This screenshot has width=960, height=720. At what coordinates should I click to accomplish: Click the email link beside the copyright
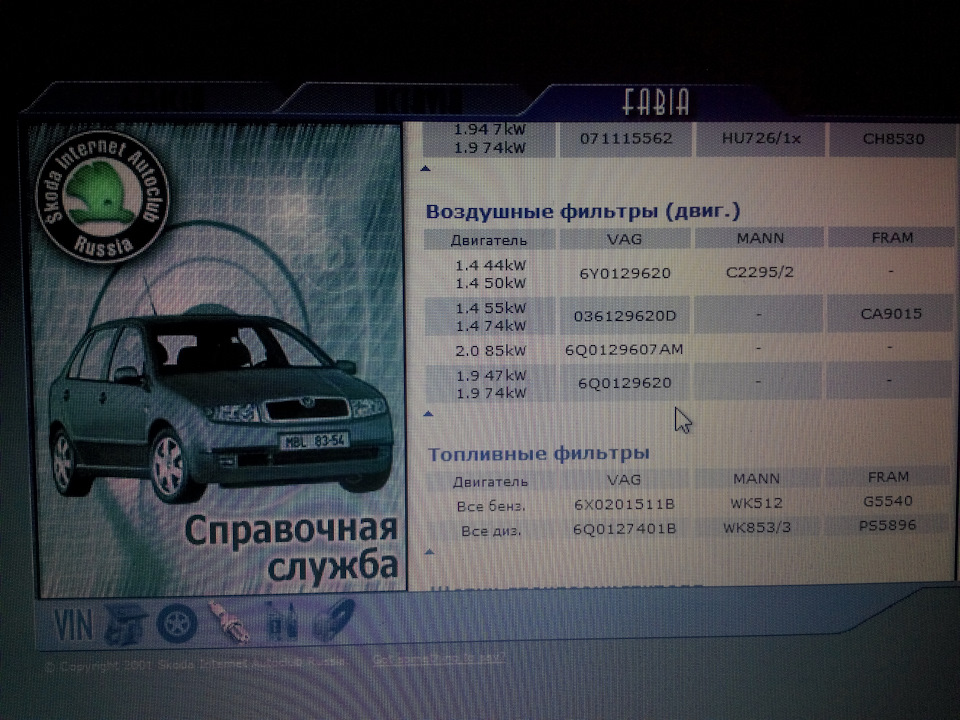439,659
